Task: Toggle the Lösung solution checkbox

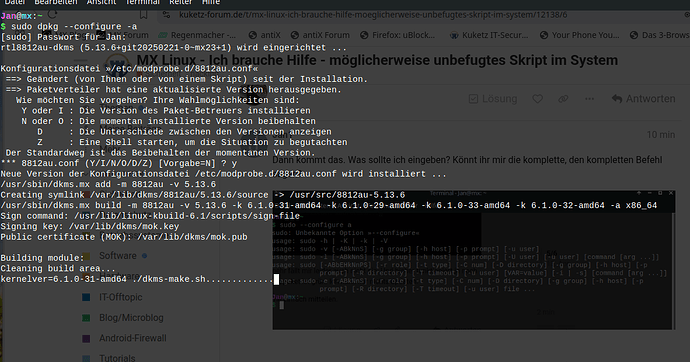Action: (473, 99)
